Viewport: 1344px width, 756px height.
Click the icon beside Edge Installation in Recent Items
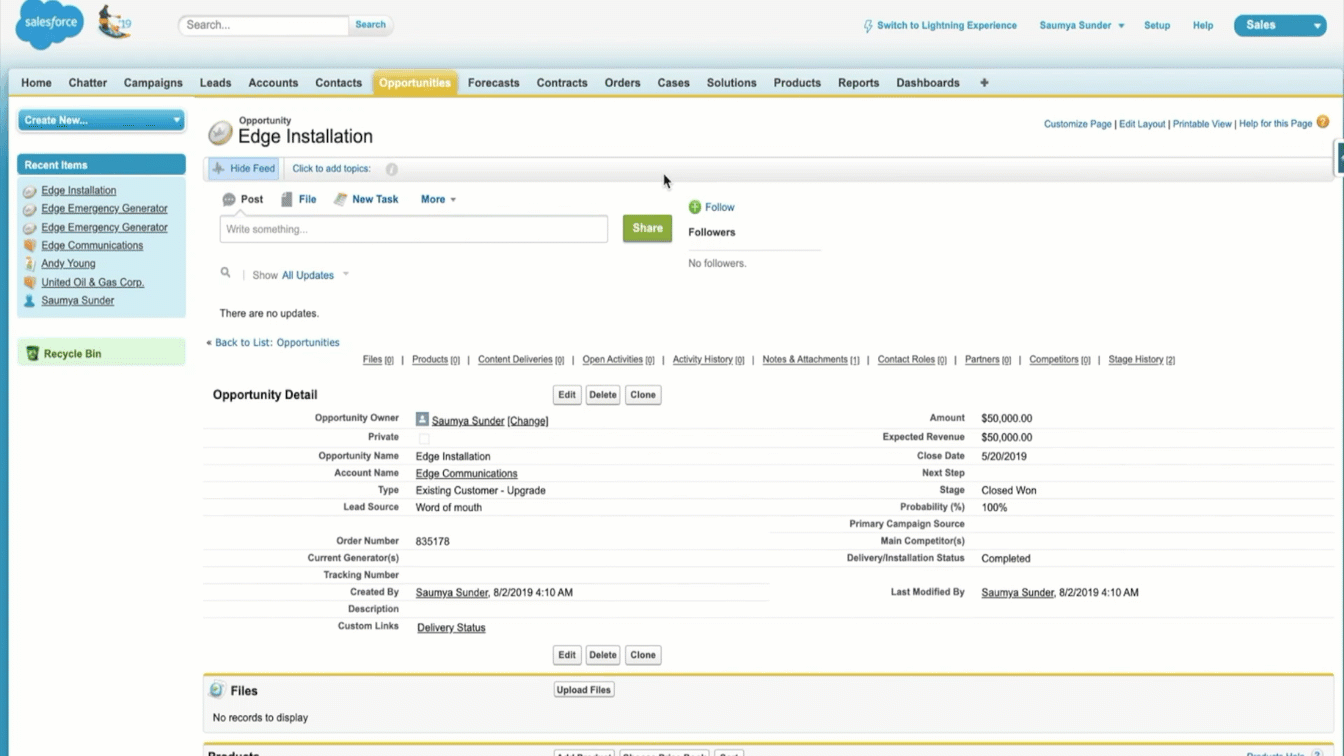(30, 191)
